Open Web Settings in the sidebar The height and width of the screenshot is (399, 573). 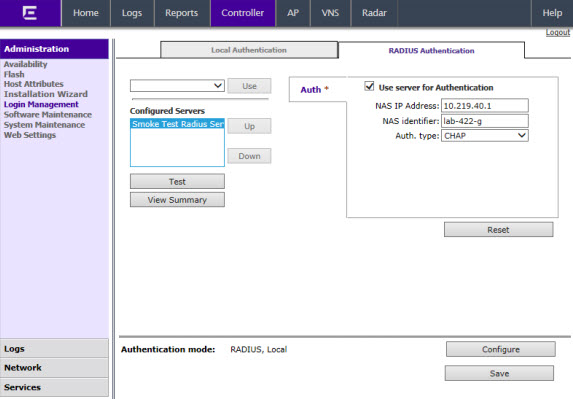[x=30, y=135]
